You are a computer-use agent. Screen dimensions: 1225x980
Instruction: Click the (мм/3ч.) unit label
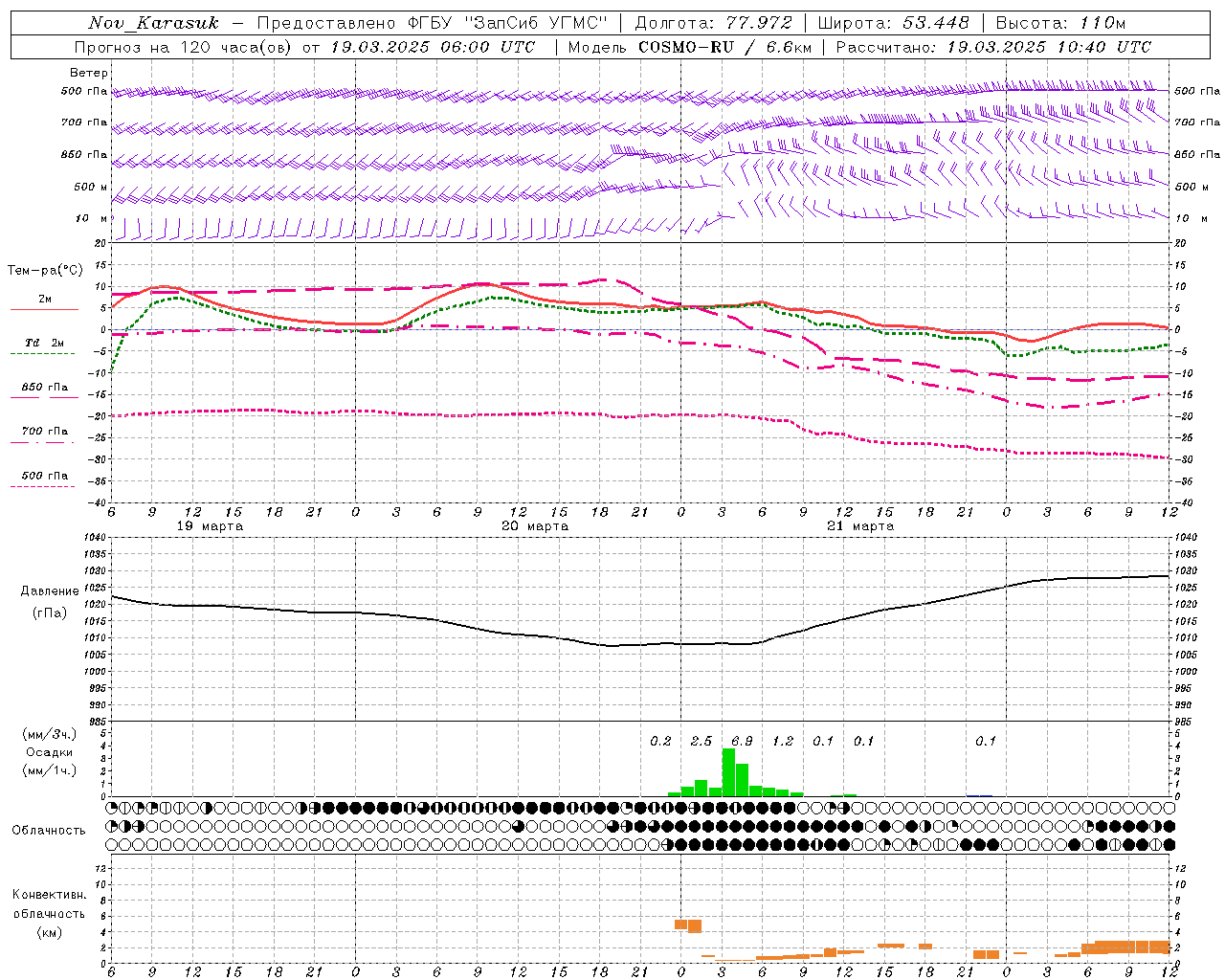point(49,734)
